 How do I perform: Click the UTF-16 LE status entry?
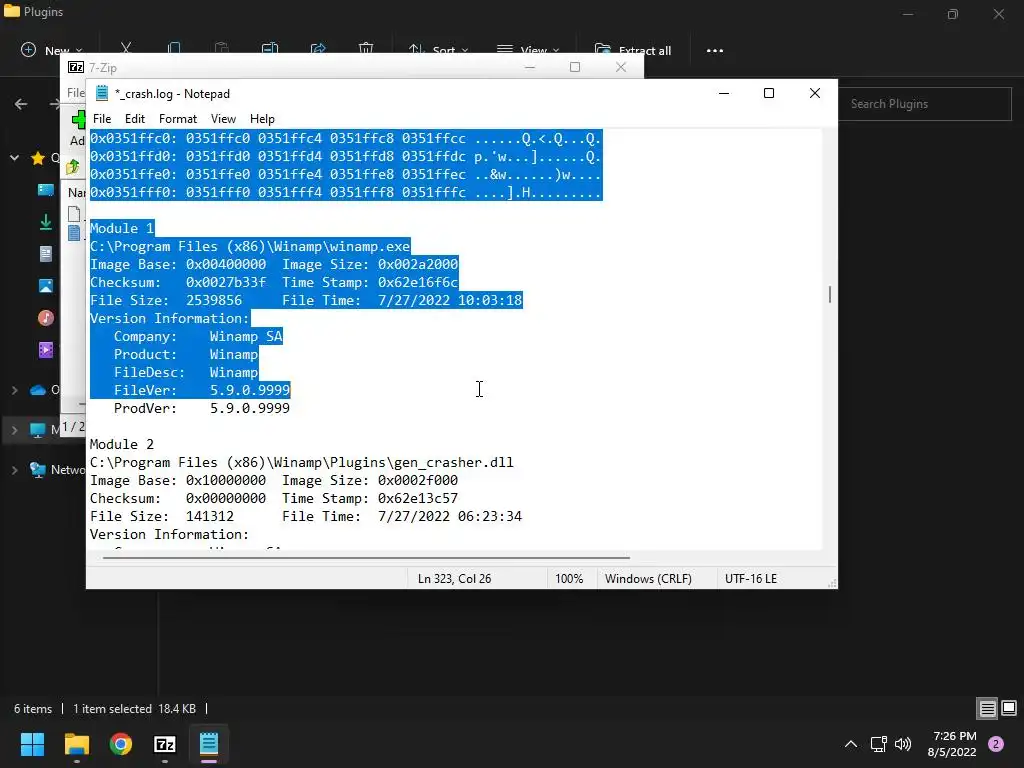(750, 579)
